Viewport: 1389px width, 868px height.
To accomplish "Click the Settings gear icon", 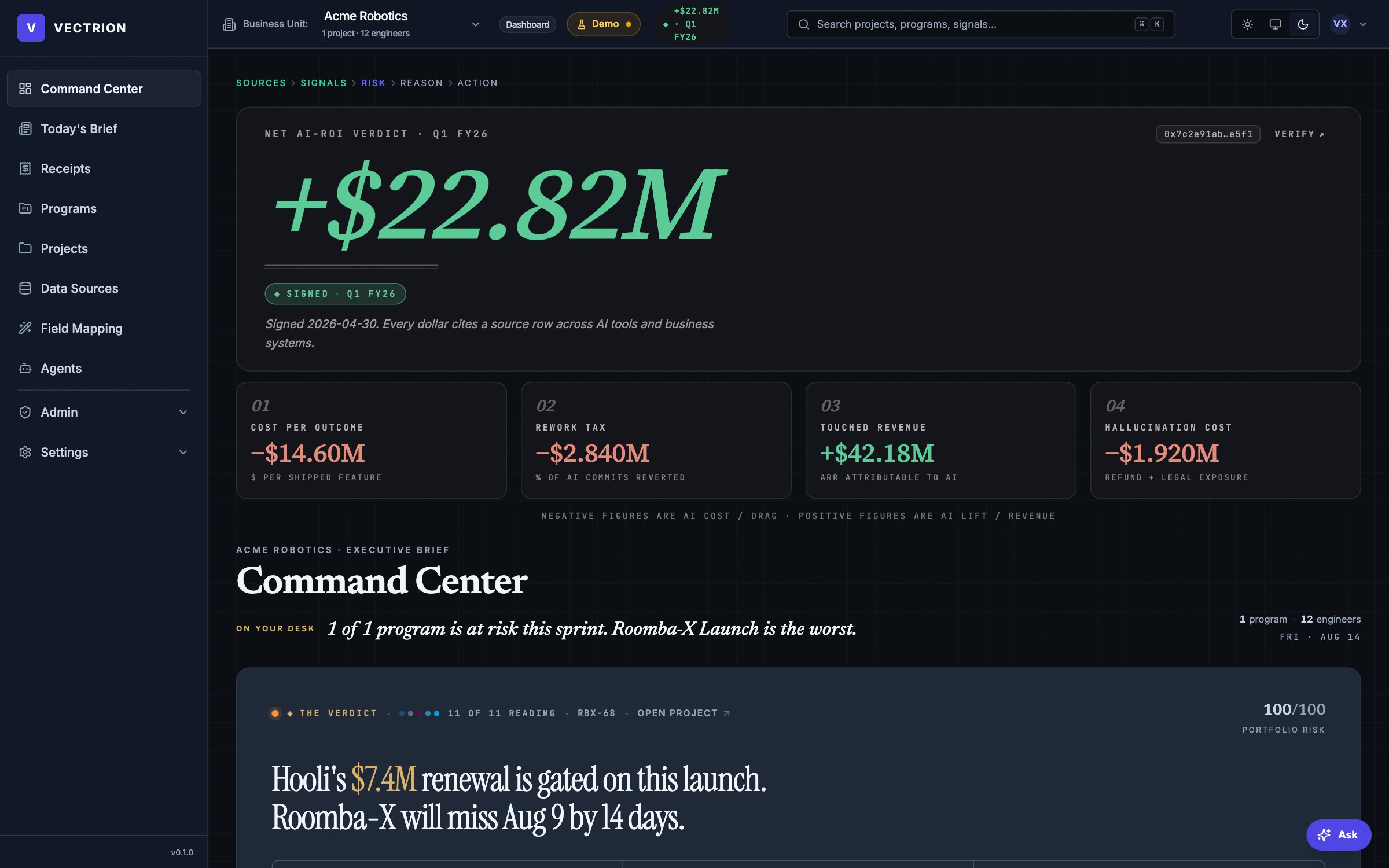I will click(25, 452).
